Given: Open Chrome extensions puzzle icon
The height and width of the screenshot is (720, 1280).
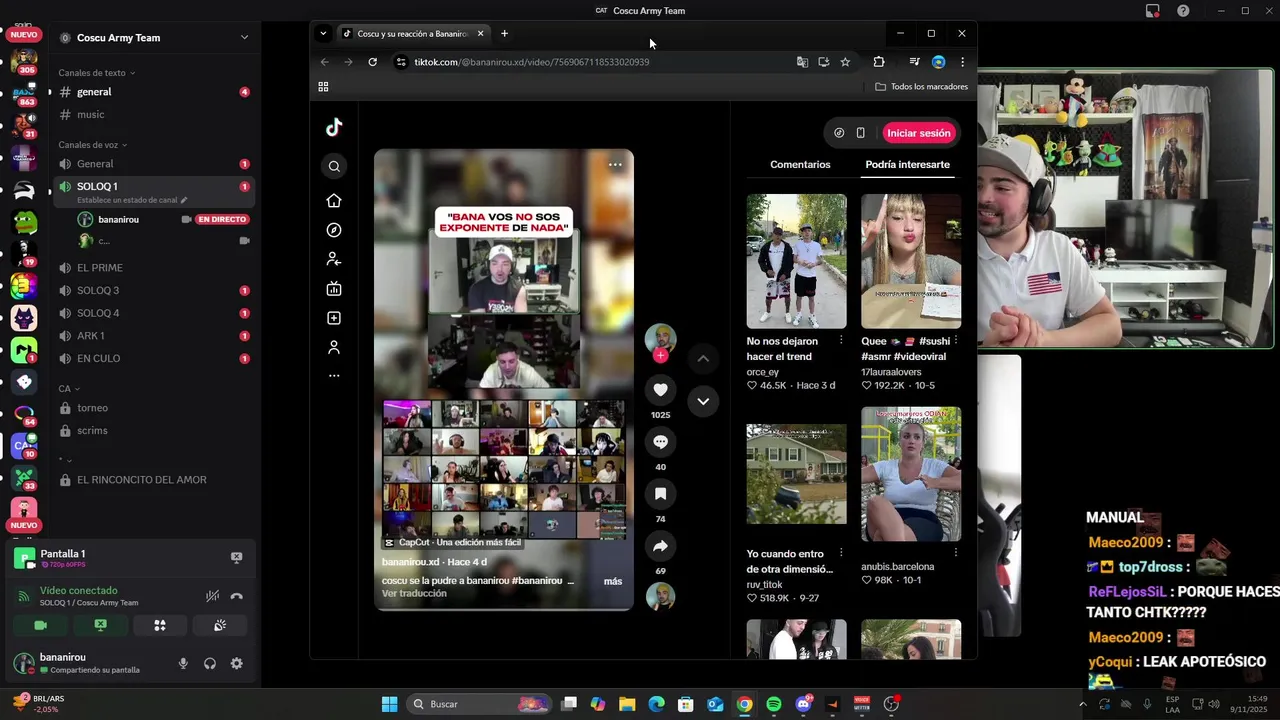Looking at the screenshot, I should (879, 62).
